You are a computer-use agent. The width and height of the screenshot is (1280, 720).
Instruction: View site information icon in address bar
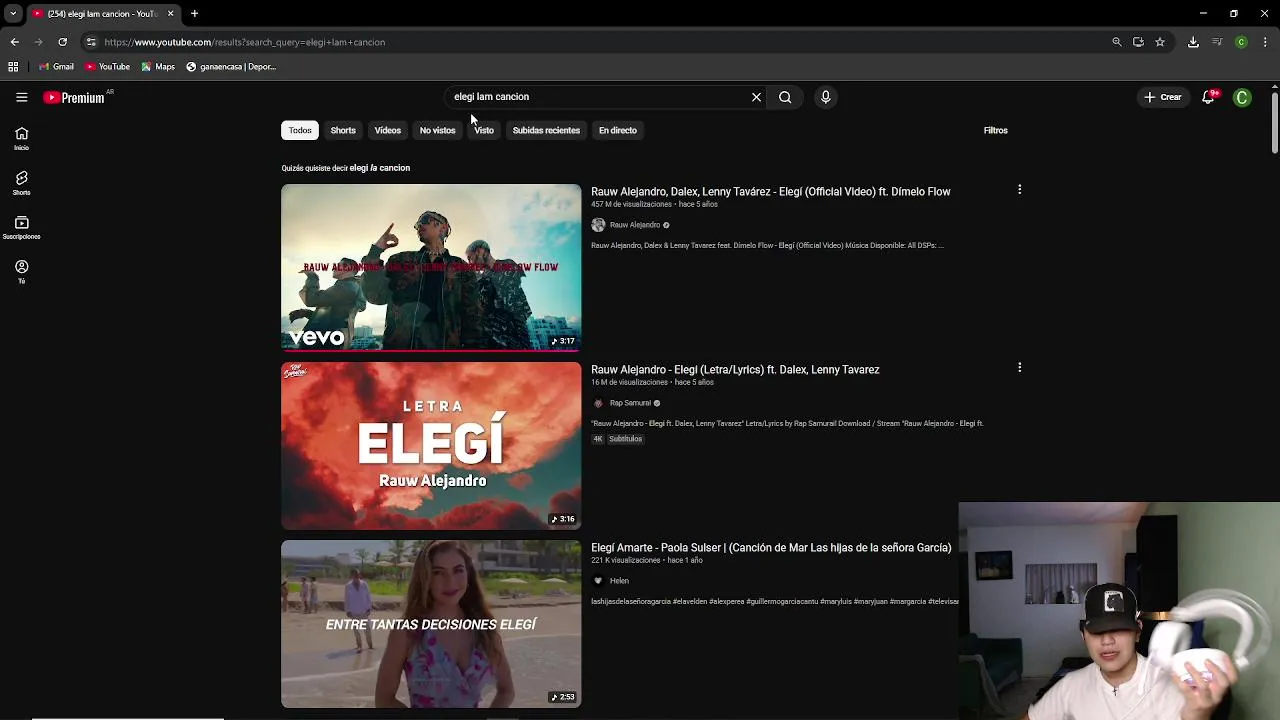pyautogui.click(x=91, y=42)
